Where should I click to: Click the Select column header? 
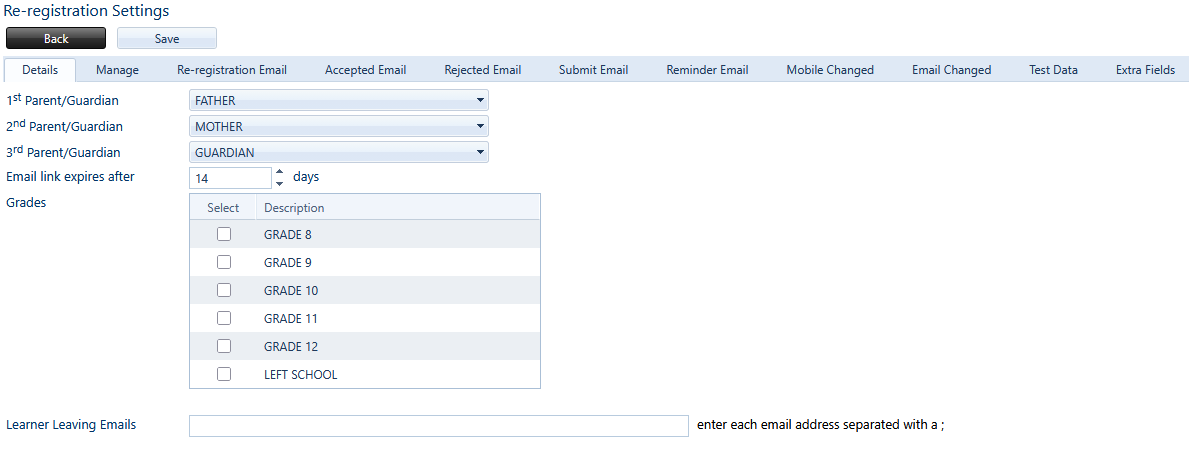pos(223,208)
